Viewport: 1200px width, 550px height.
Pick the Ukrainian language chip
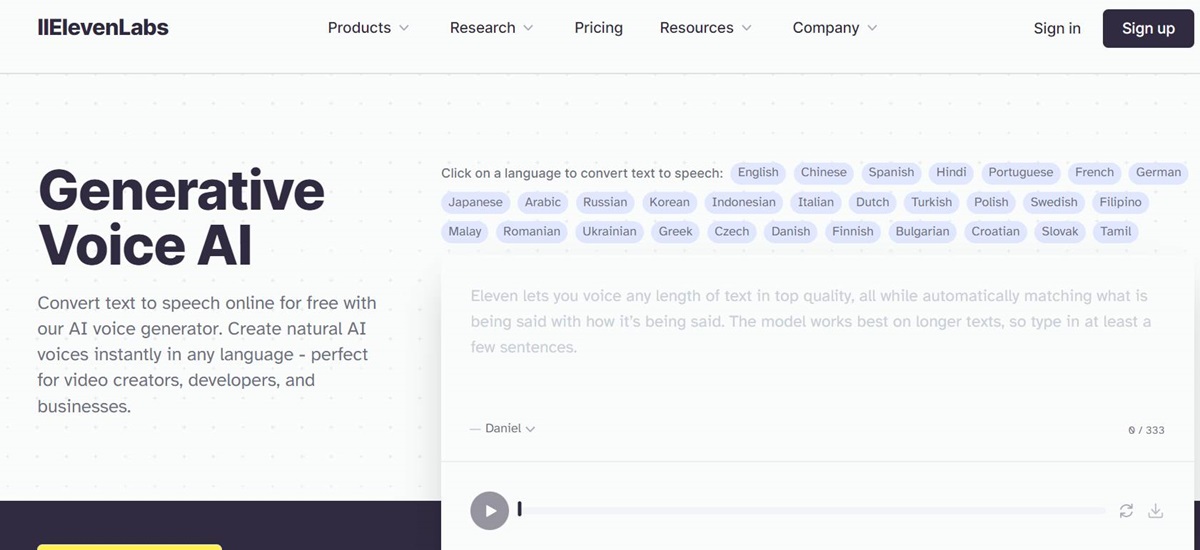point(609,231)
